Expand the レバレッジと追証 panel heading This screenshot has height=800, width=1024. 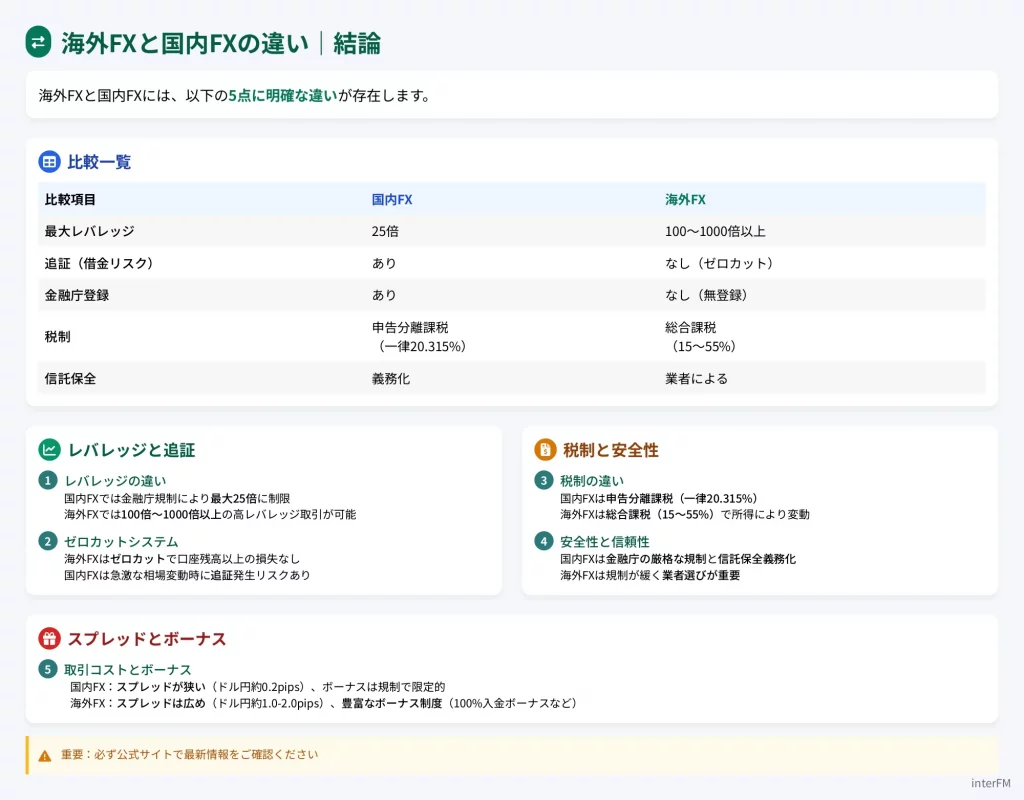(132, 449)
